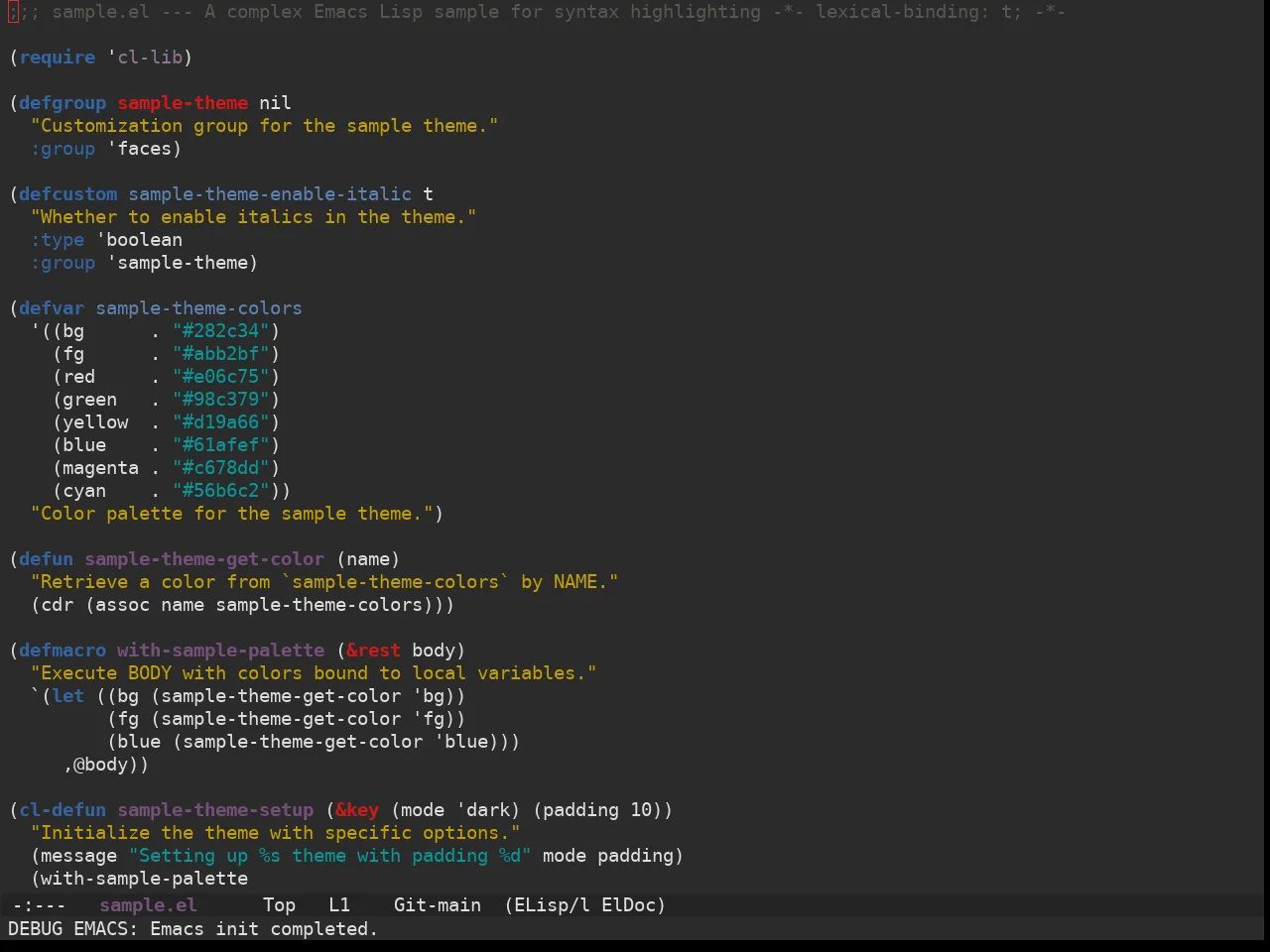Screen dimensions: 1270x952
Task: Click the sample-theme-get-color function name after defun
Action: tap(204, 559)
